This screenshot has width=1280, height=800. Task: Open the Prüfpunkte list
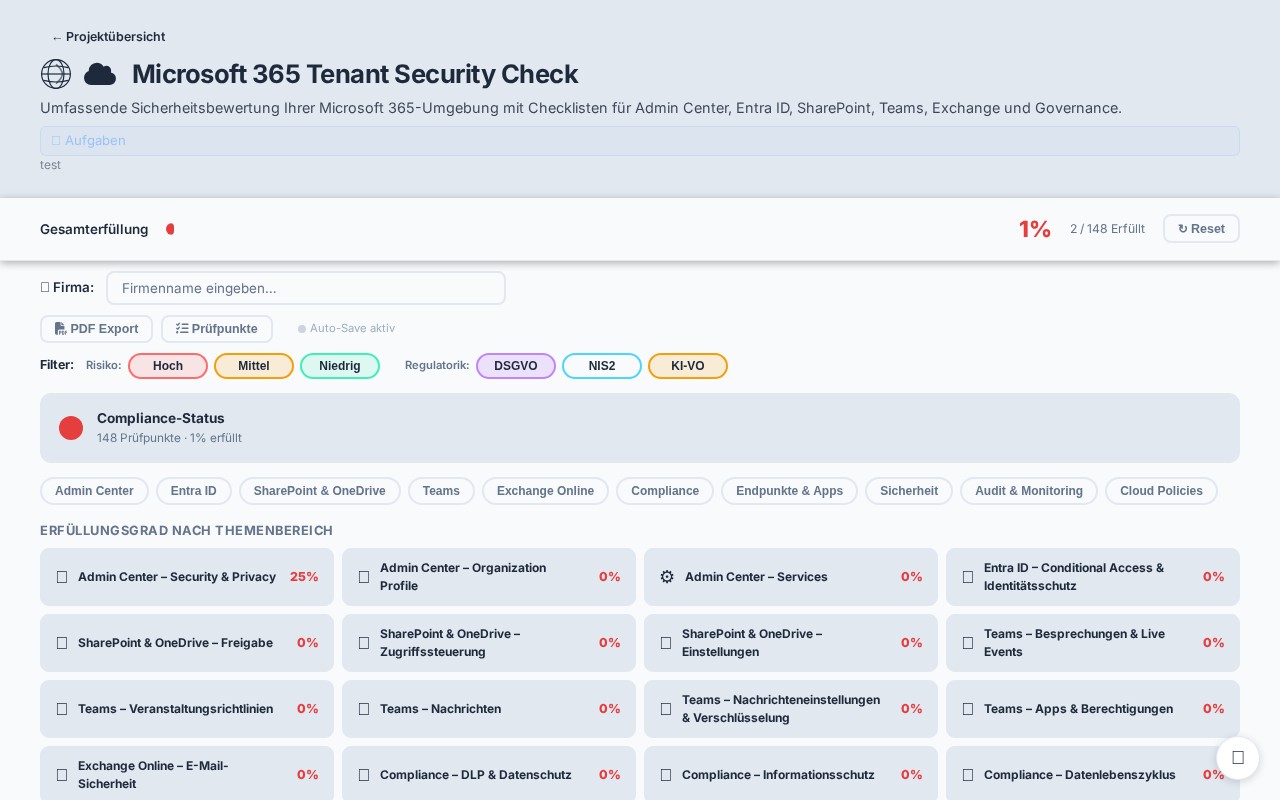[x=217, y=329]
